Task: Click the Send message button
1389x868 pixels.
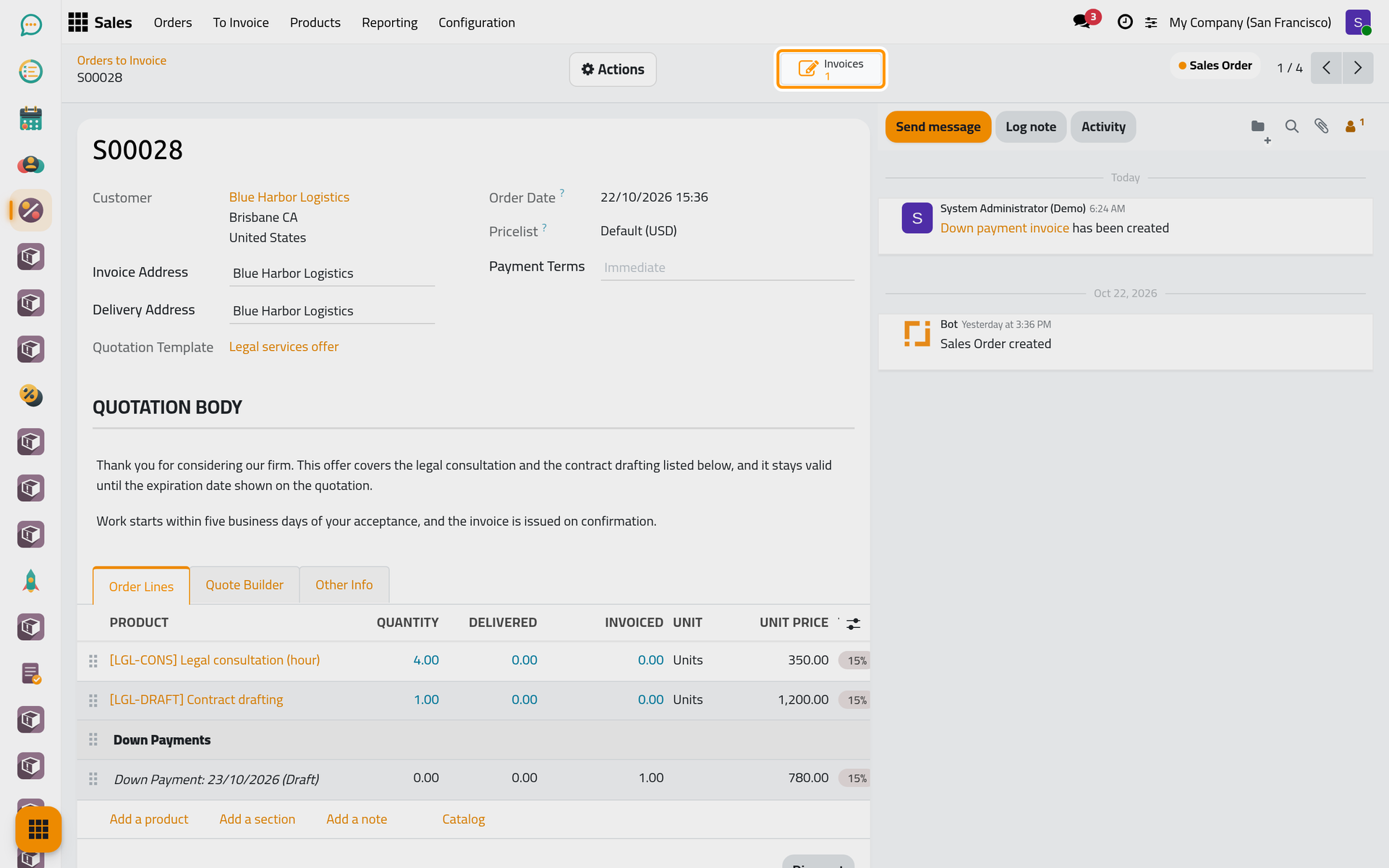Action: point(938,127)
